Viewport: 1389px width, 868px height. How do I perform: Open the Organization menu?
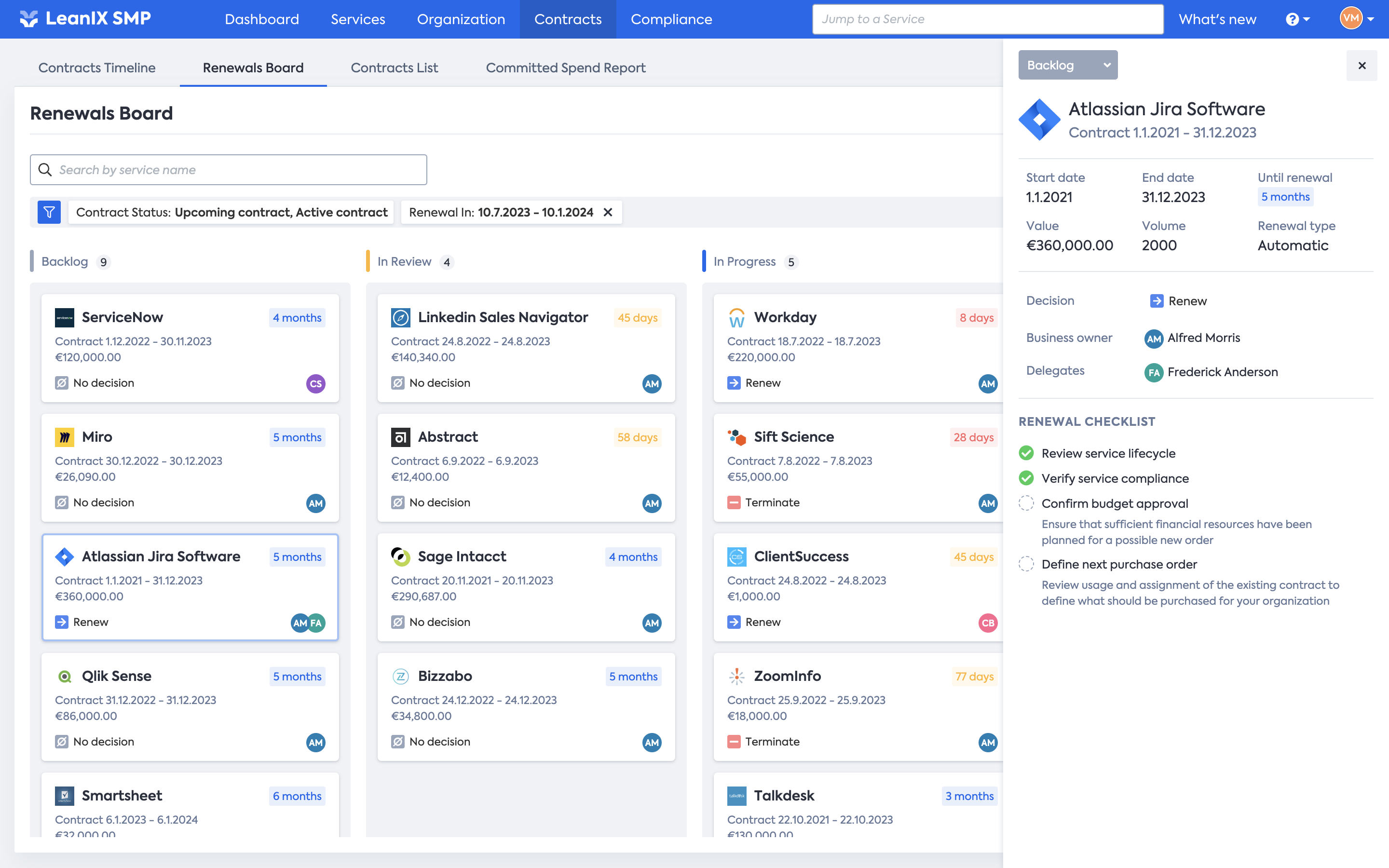point(461,19)
